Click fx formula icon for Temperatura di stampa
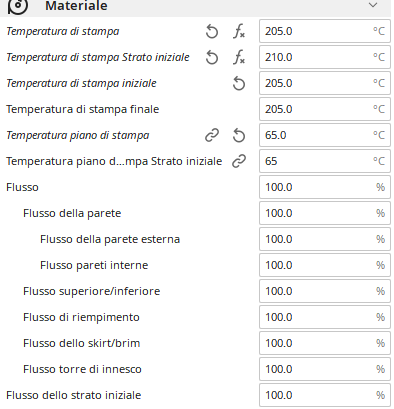The height and width of the screenshot is (409, 394). click(x=239, y=32)
